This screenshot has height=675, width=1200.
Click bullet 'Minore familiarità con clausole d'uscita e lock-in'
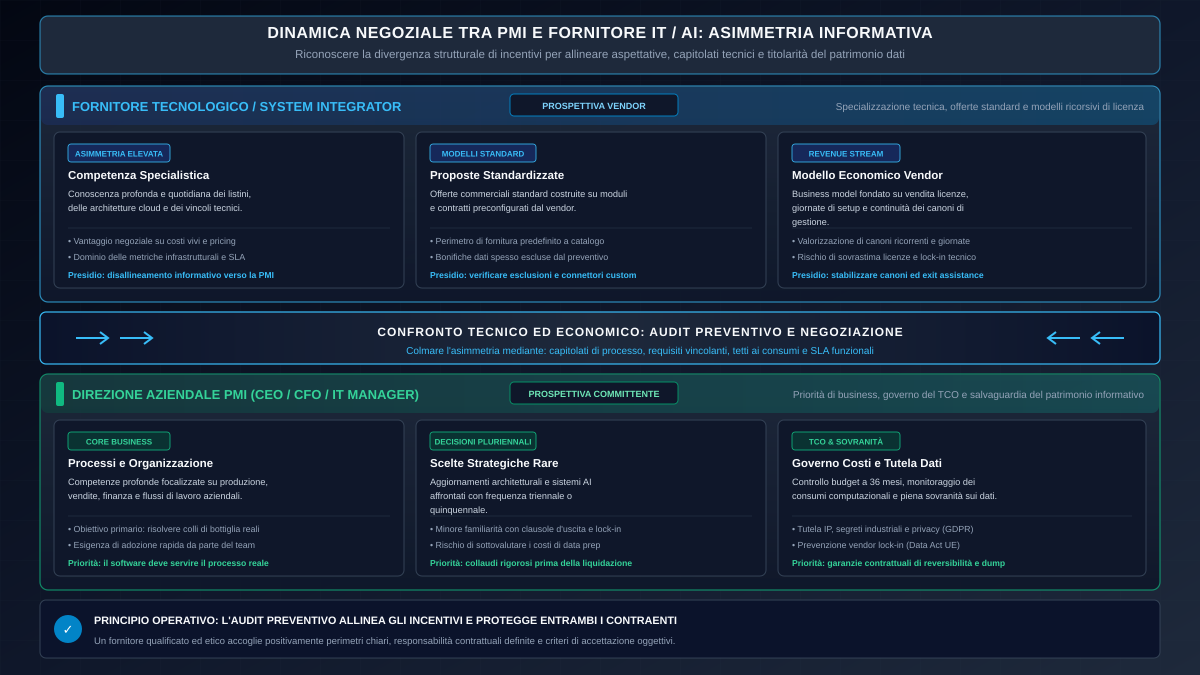tap(526, 529)
